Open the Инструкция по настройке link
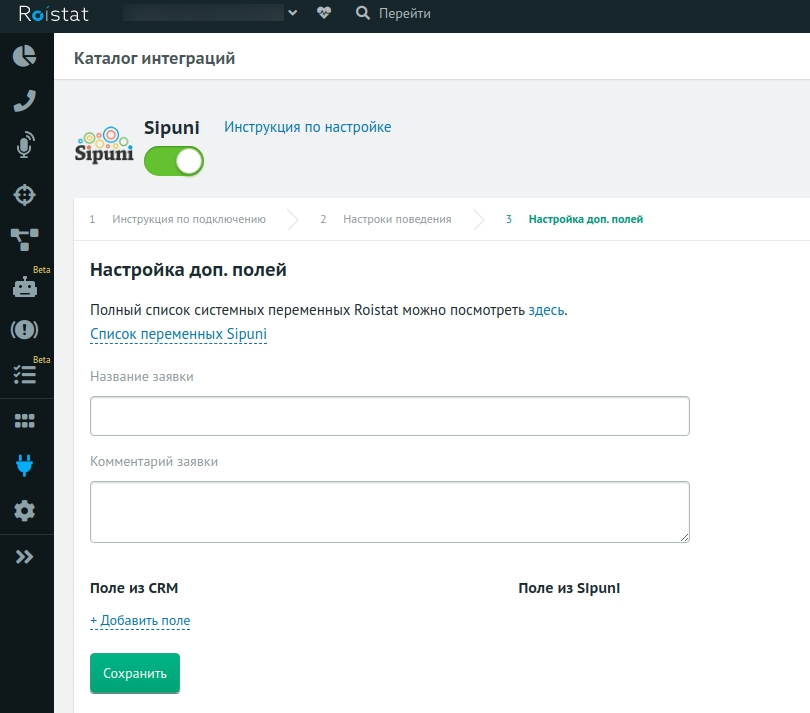The width and height of the screenshot is (810, 713). 307,127
